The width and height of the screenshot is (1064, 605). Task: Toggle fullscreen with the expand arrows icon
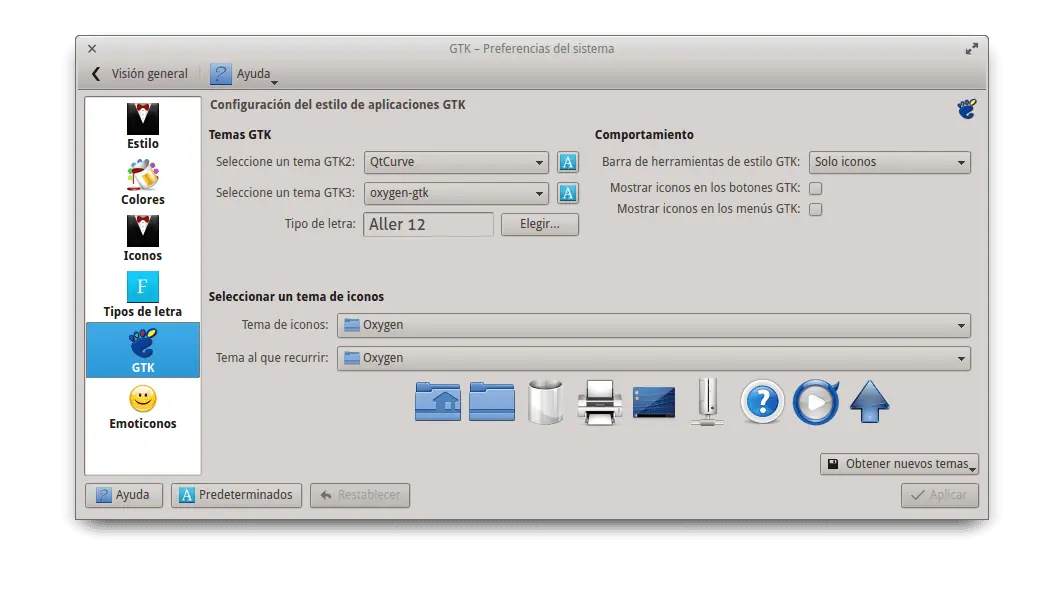click(x=972, y=49)
